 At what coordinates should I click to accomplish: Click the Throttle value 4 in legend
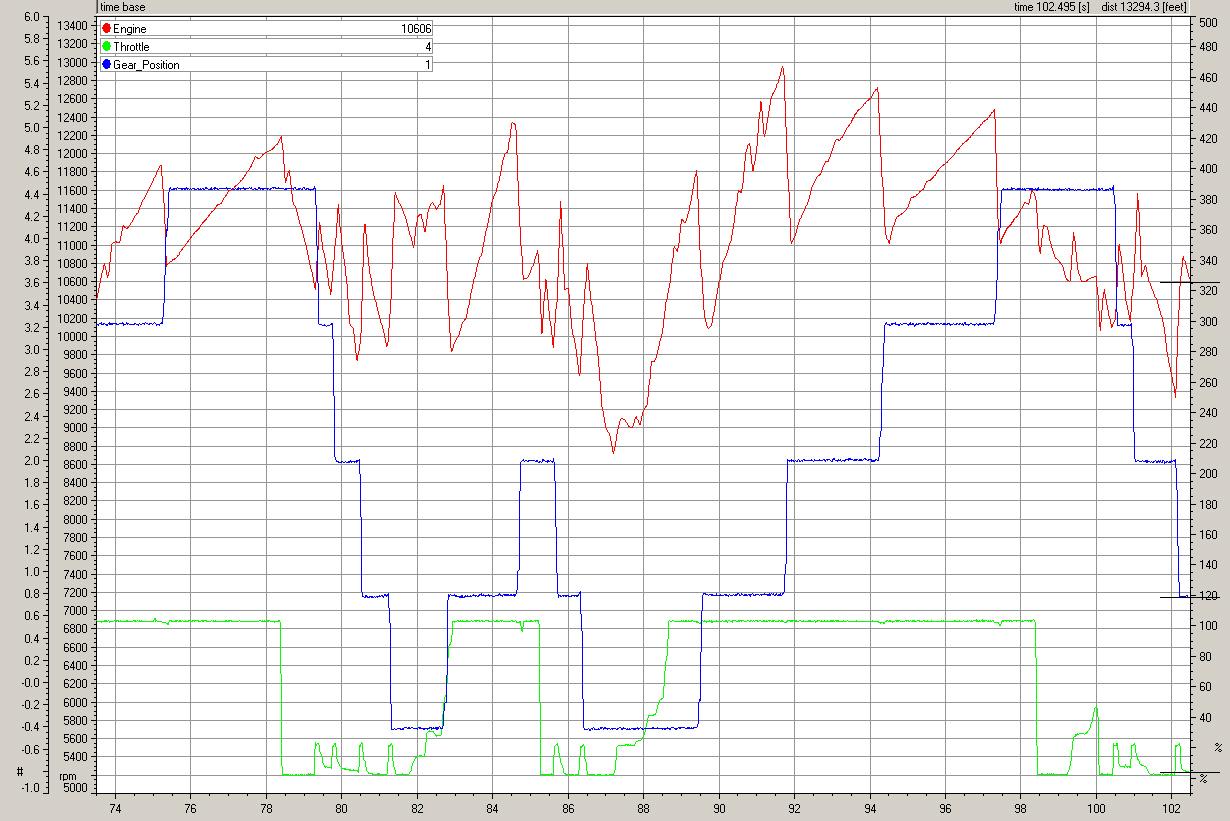428,47
